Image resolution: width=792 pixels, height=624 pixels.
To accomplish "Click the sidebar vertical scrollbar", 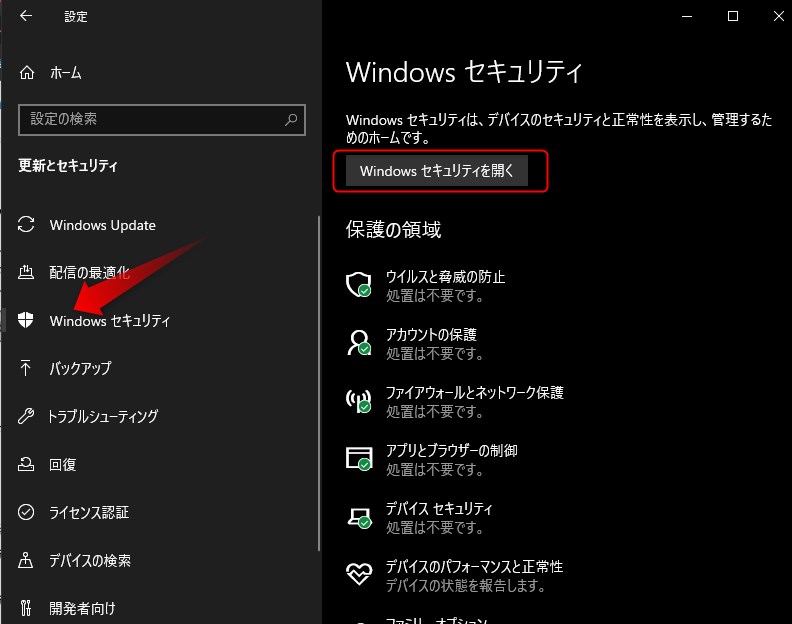I will pyautogui.click(x=319, y=383).
